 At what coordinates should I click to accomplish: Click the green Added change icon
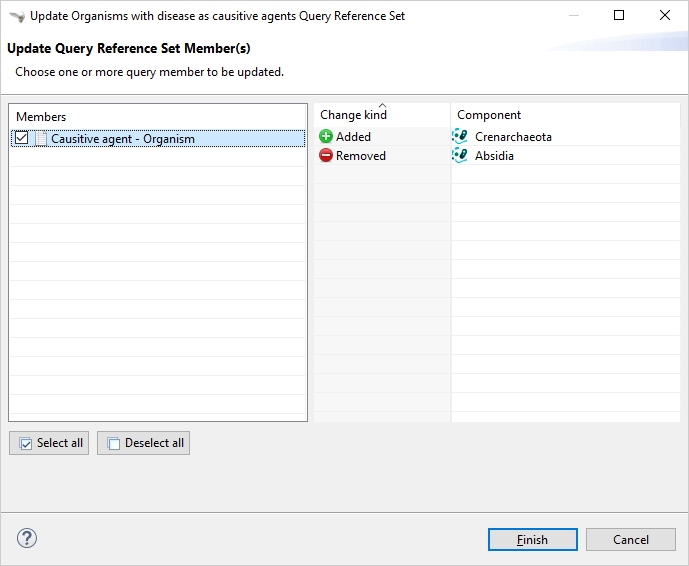pos(326,137)
